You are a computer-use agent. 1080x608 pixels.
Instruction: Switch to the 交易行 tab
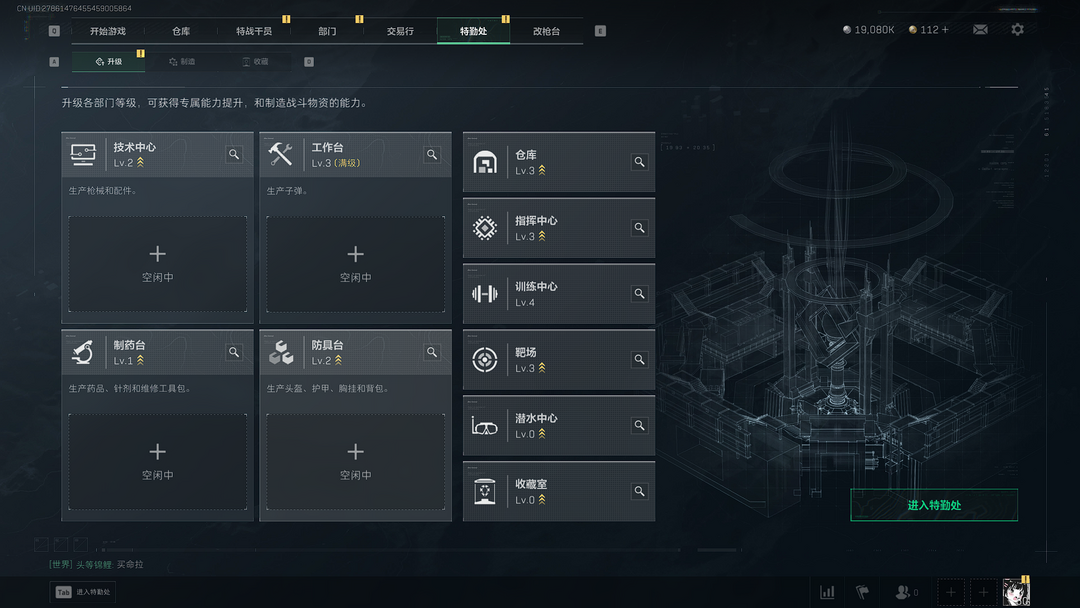[x=400, y=31]
